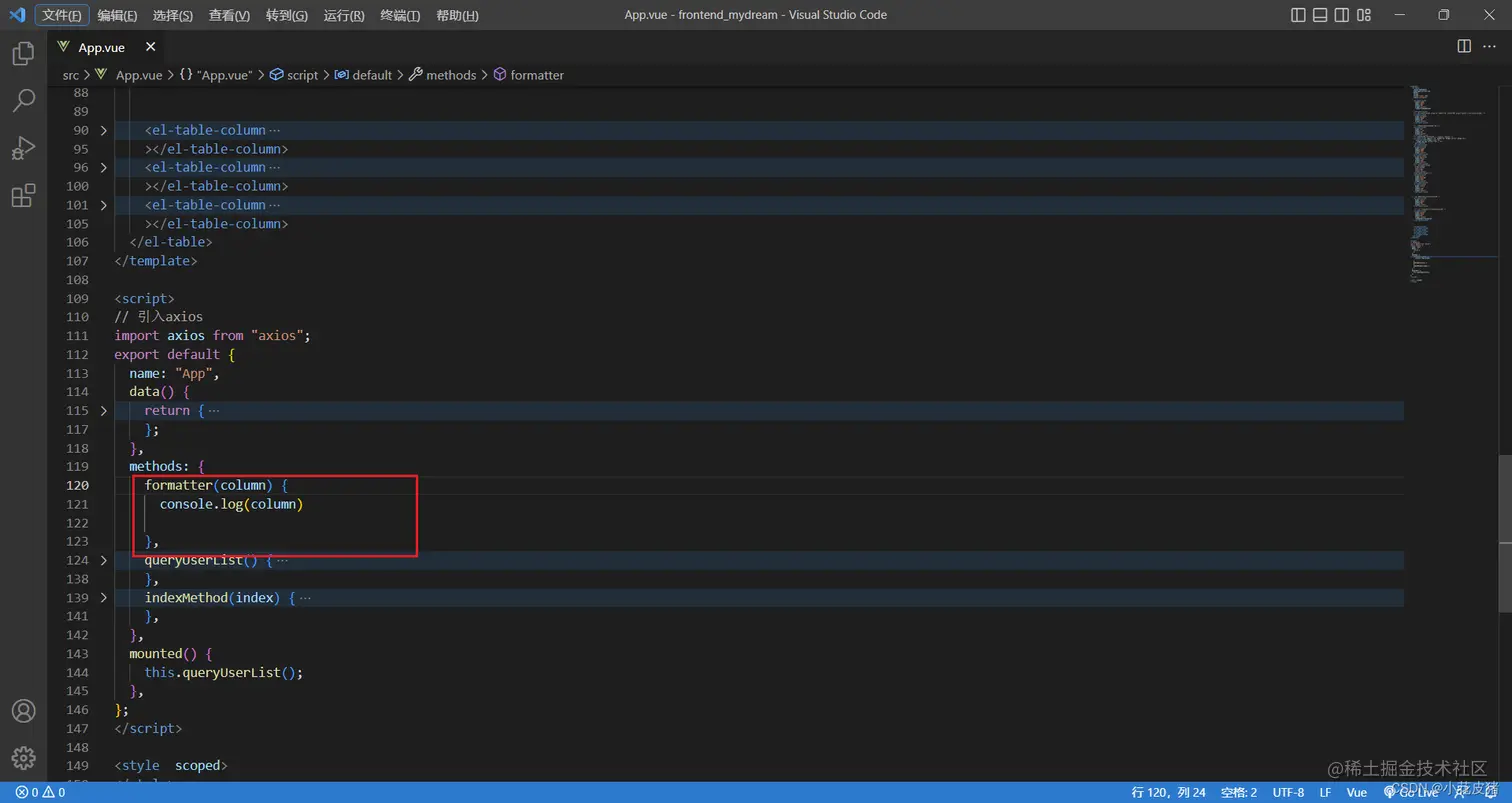Open the formatter breadcrumb
1512x803 pixels.
(528, 75)
